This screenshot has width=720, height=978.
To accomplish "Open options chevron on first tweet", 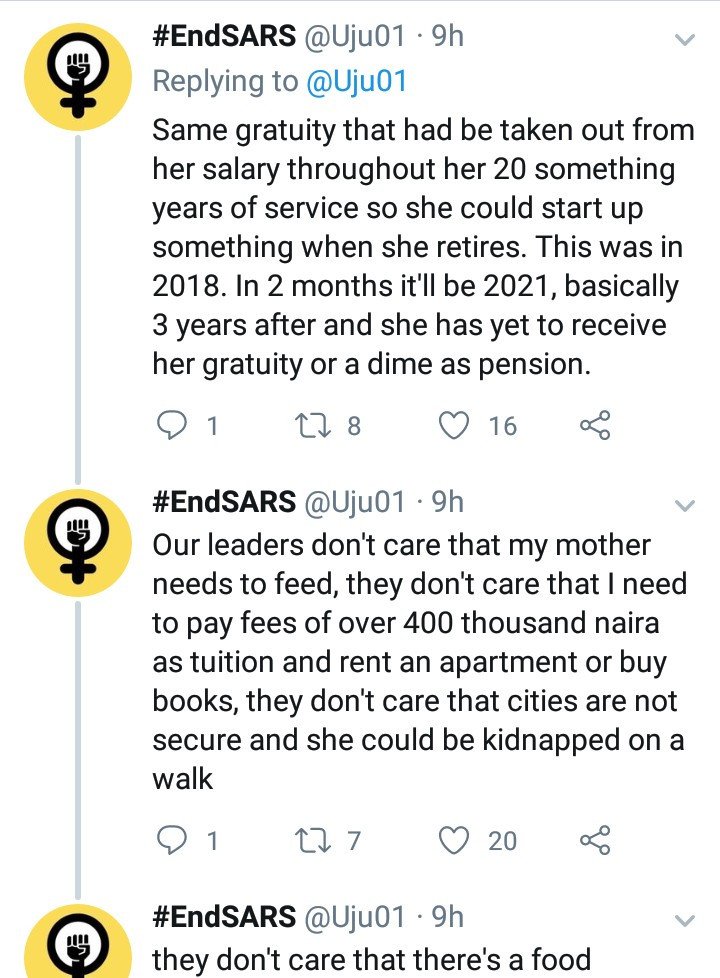I will tap(685, 40).
